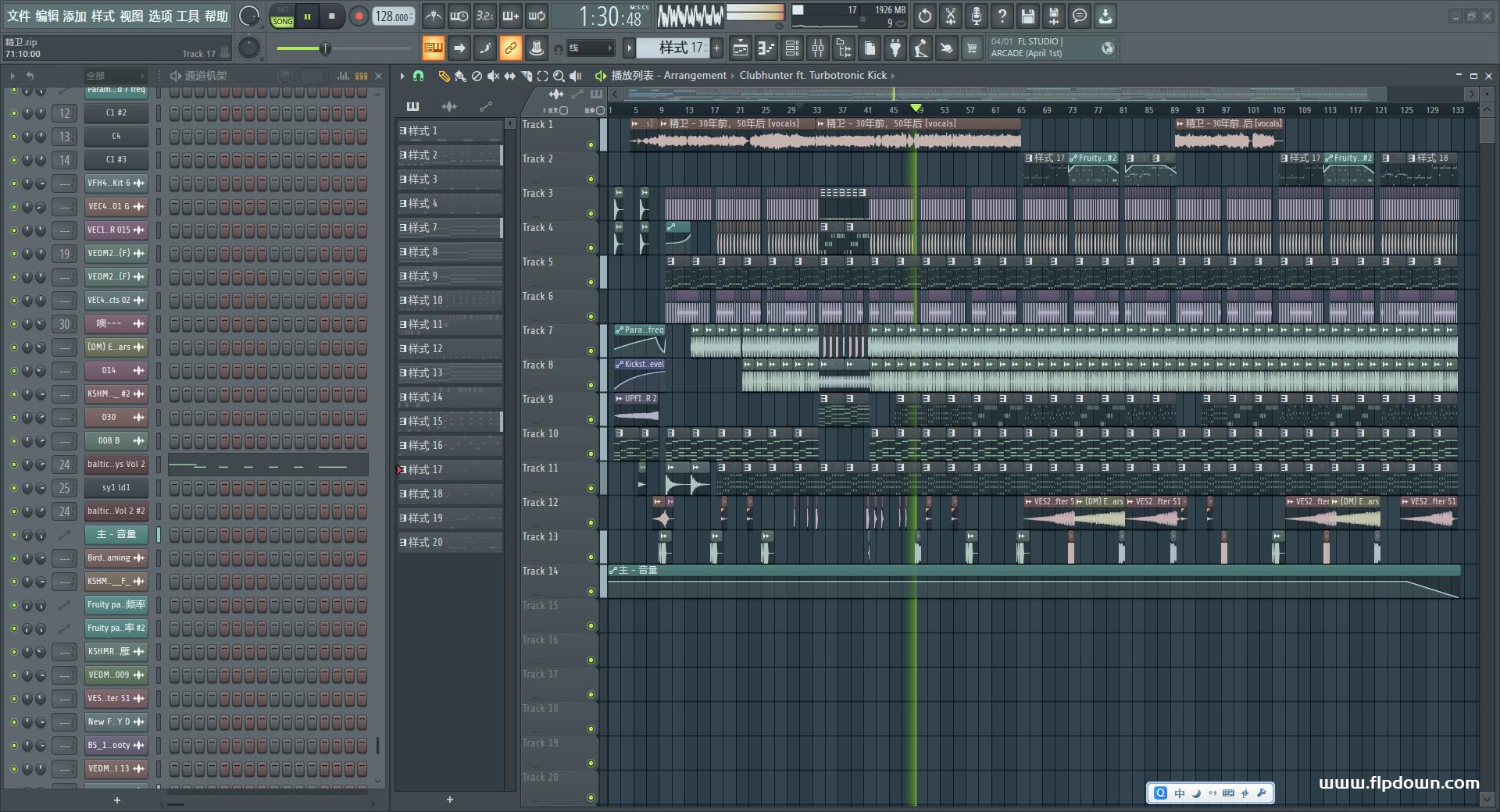
Task: Mute the VEC4..01 G channel
Action: pos(13,207)
